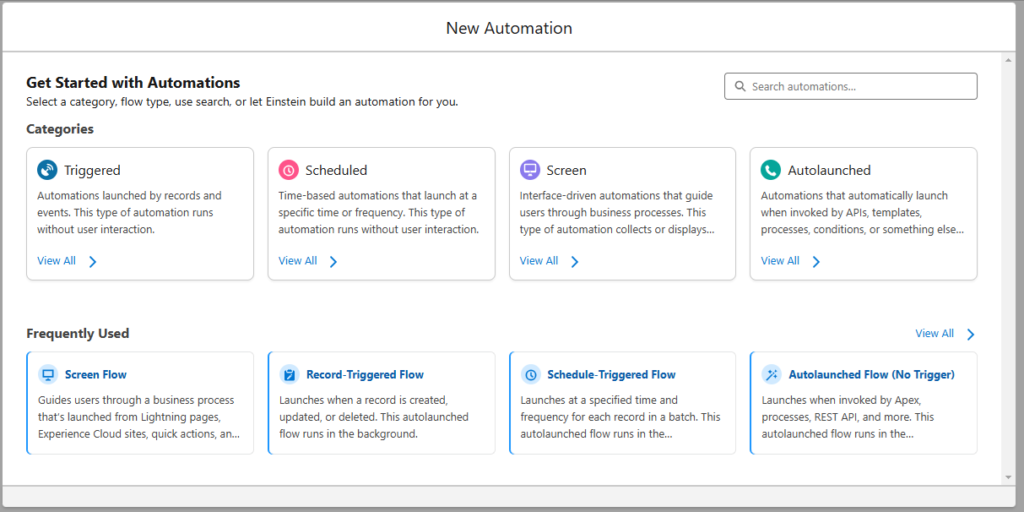Click the Autolaunched phone icon
Screen dimensions: 1024x512
point(771,170)
